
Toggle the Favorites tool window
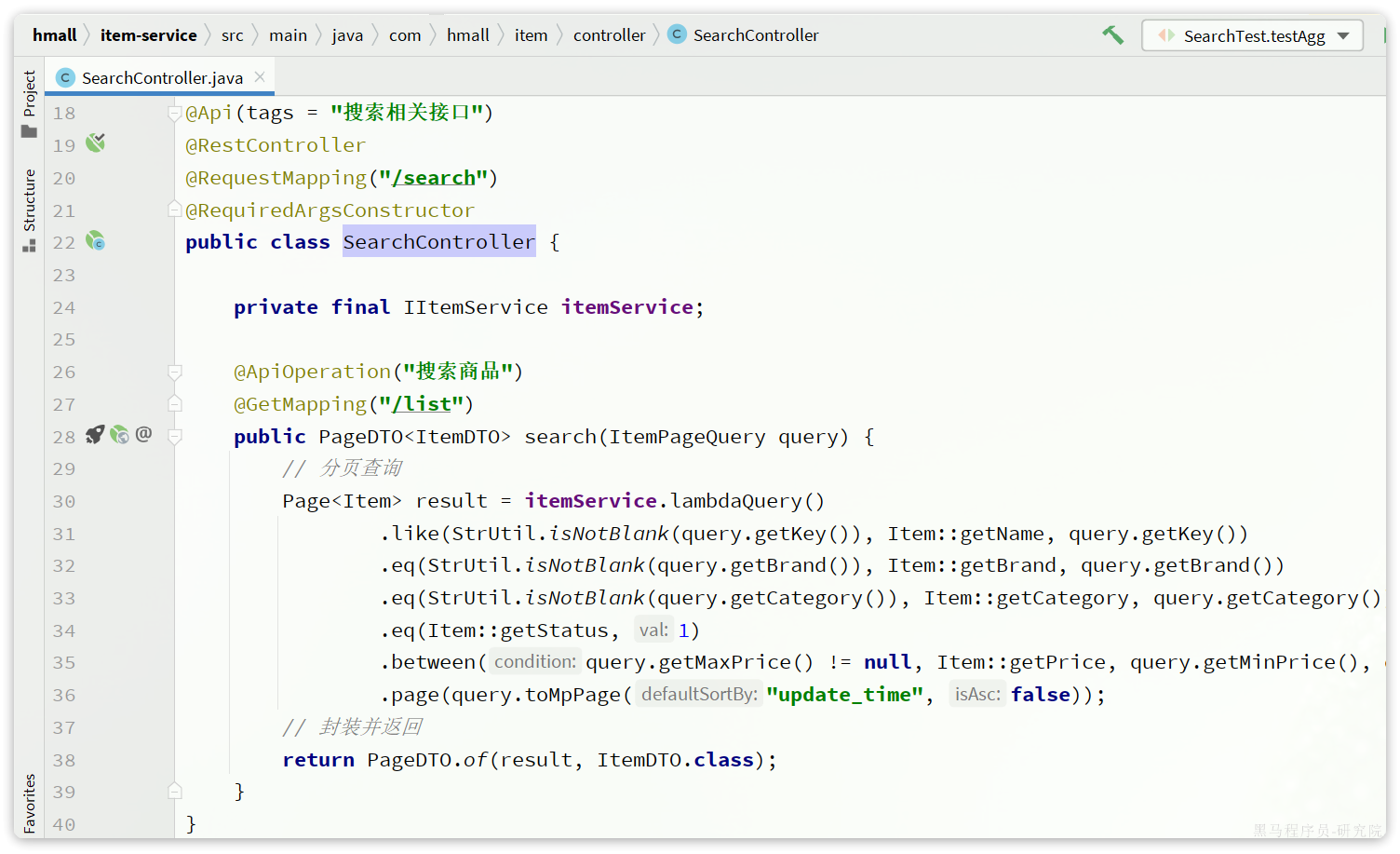pos(29,803)
